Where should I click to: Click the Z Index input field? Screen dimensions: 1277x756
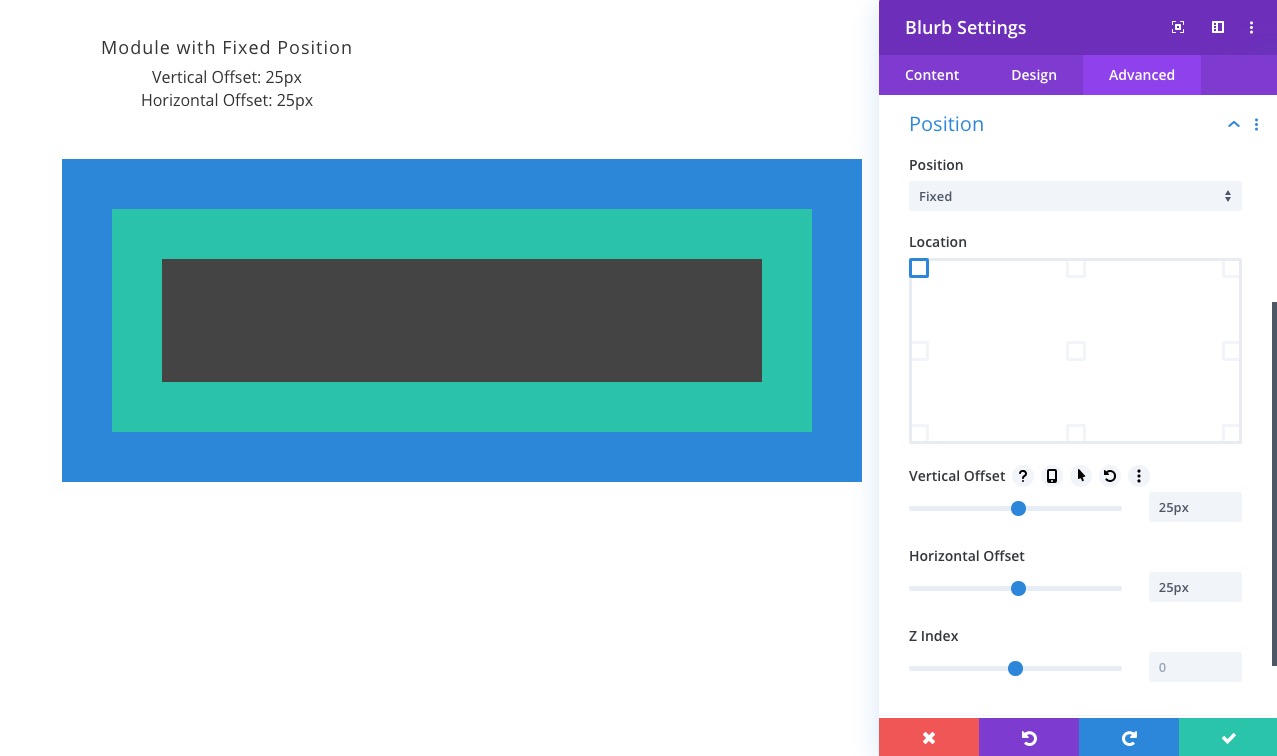tap(1195, 667)
